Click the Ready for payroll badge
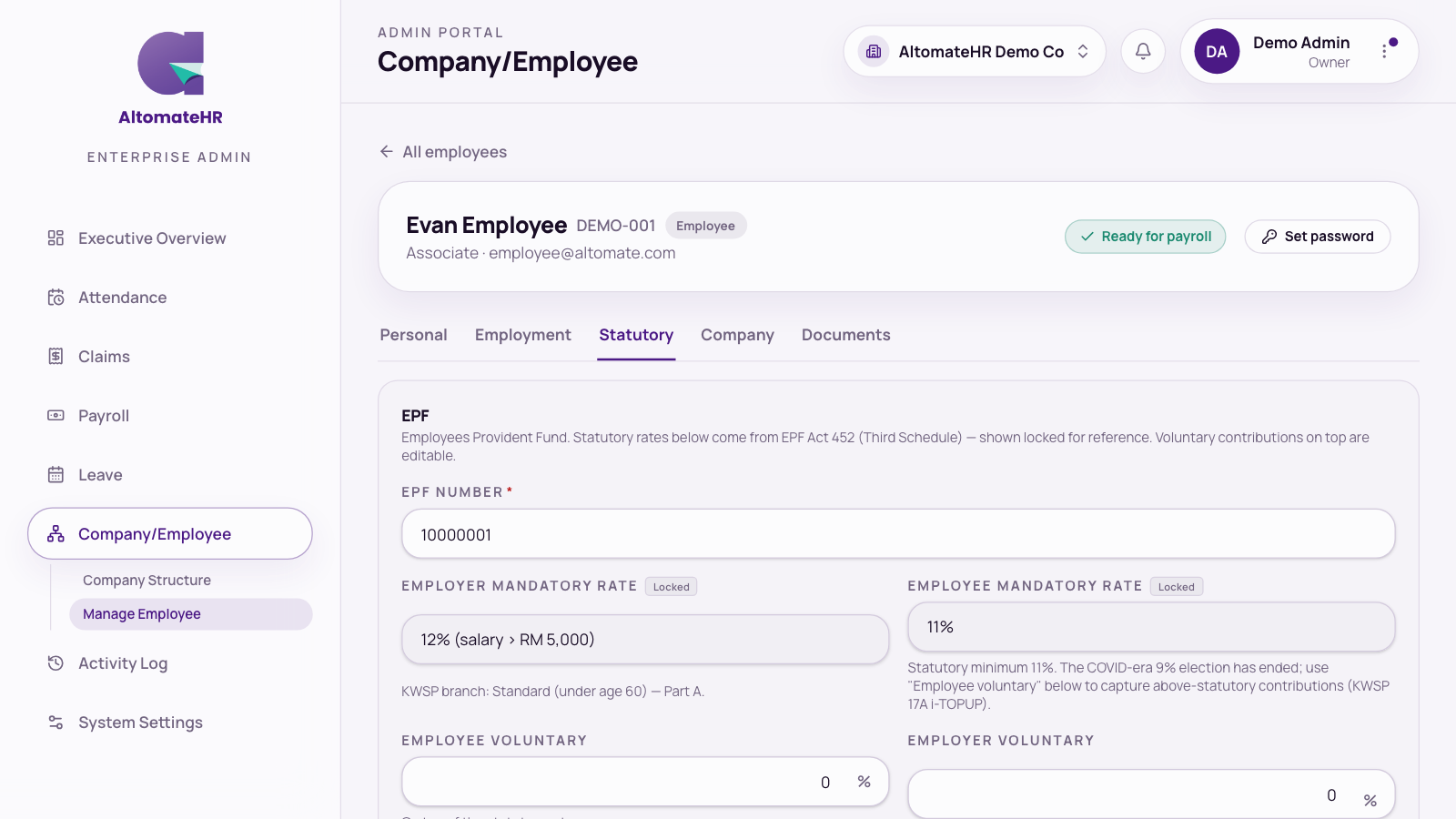 point(1145,237)
